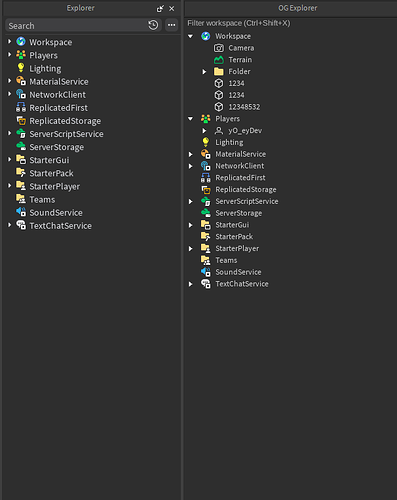Expand Players in the Explorer panel
The image size is (397, 500).
tap(9, 55)
